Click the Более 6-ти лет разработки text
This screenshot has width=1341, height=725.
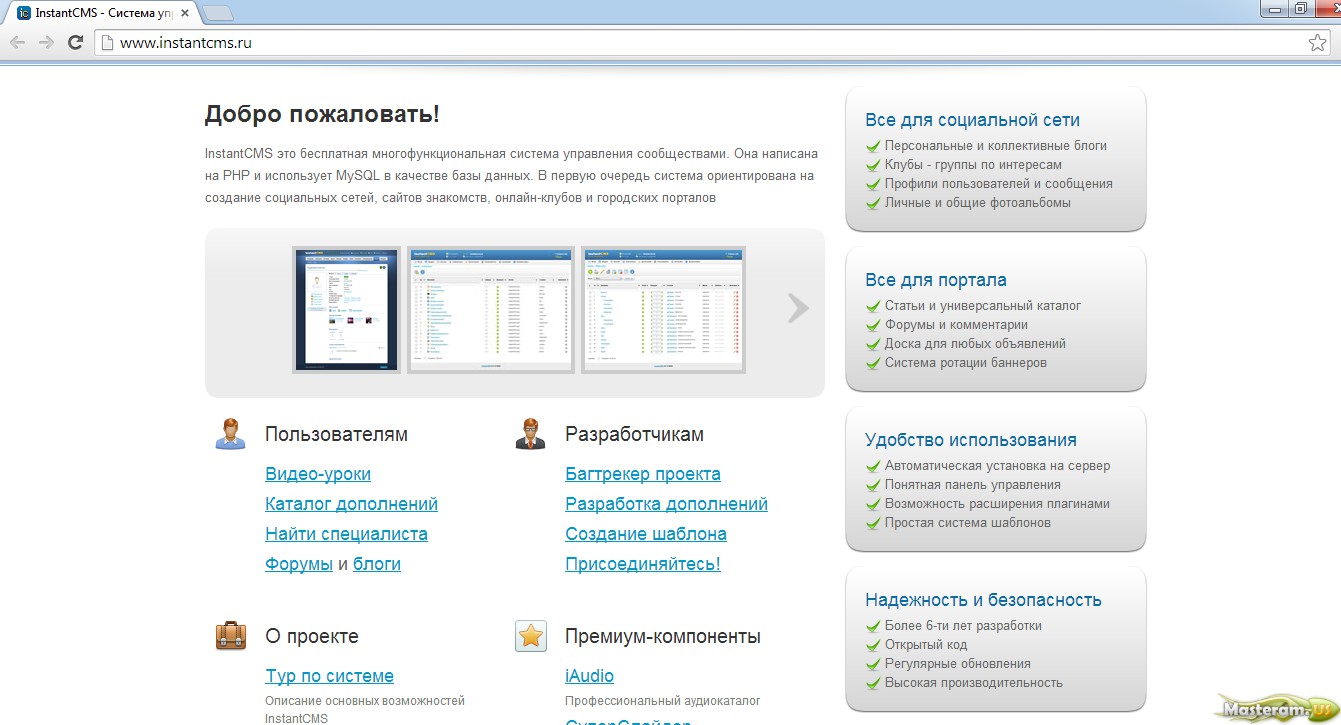963,626
